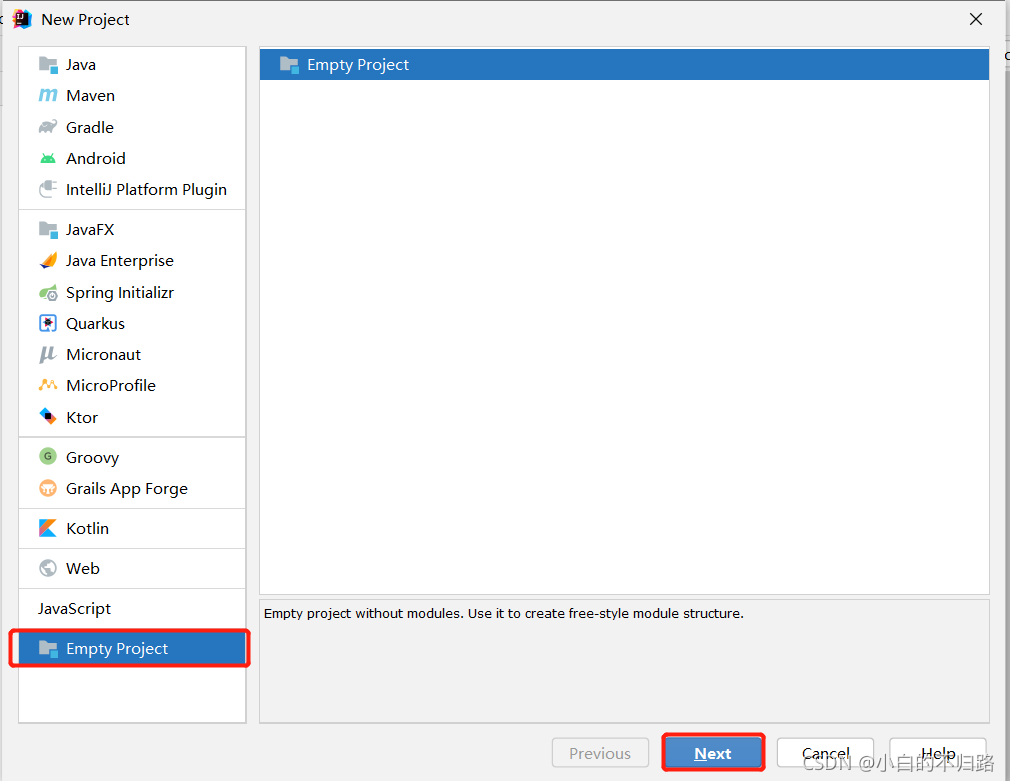Select MicroProfile entry
Viewport: 1010px width, 781px height.
tap(132, 385)
